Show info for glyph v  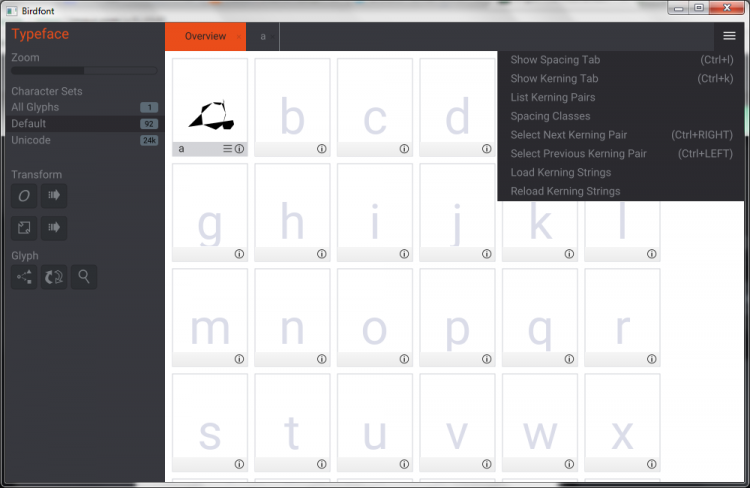tap(486, 464)
